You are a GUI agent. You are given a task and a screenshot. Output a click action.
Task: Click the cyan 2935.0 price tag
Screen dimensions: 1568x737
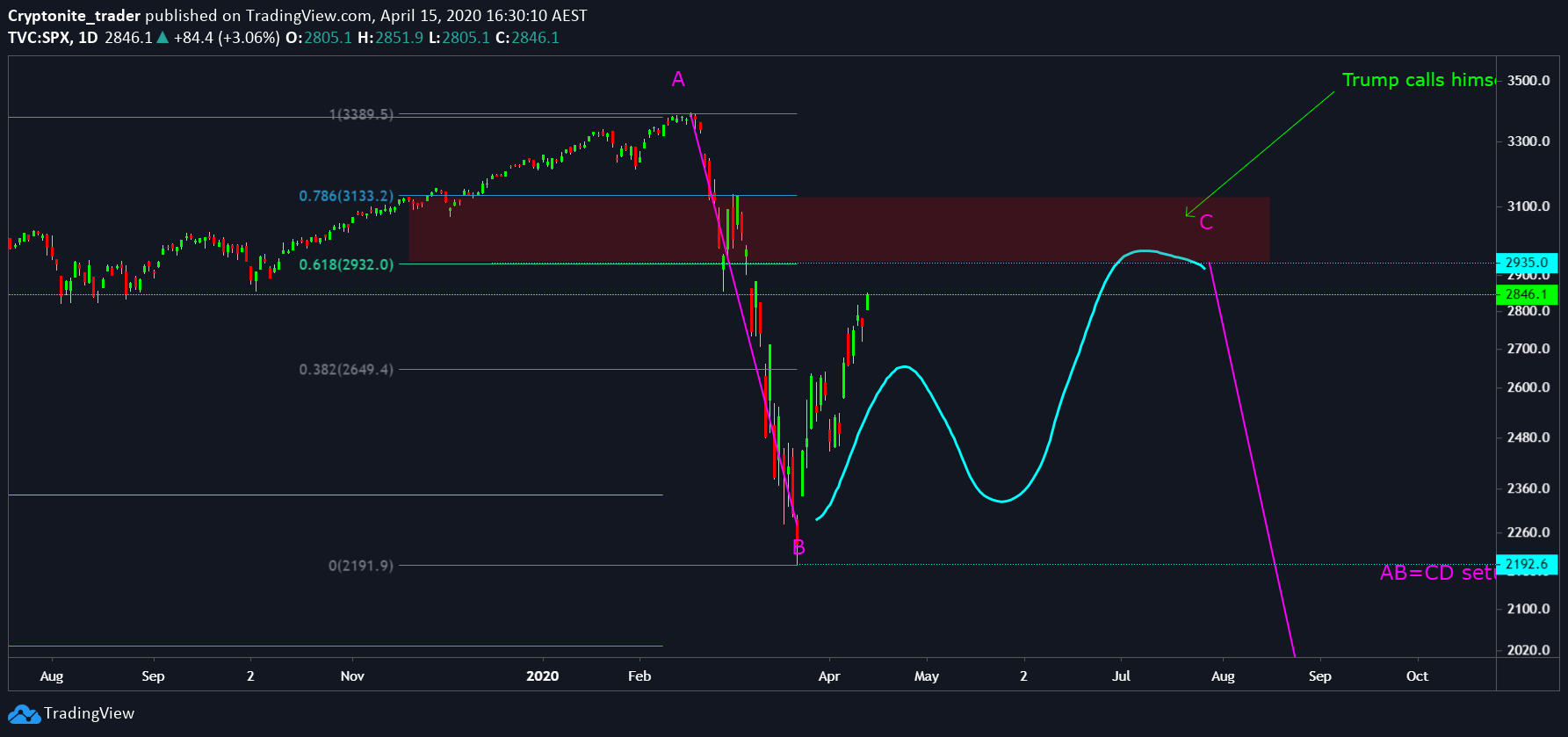[x=1527, y=263]
